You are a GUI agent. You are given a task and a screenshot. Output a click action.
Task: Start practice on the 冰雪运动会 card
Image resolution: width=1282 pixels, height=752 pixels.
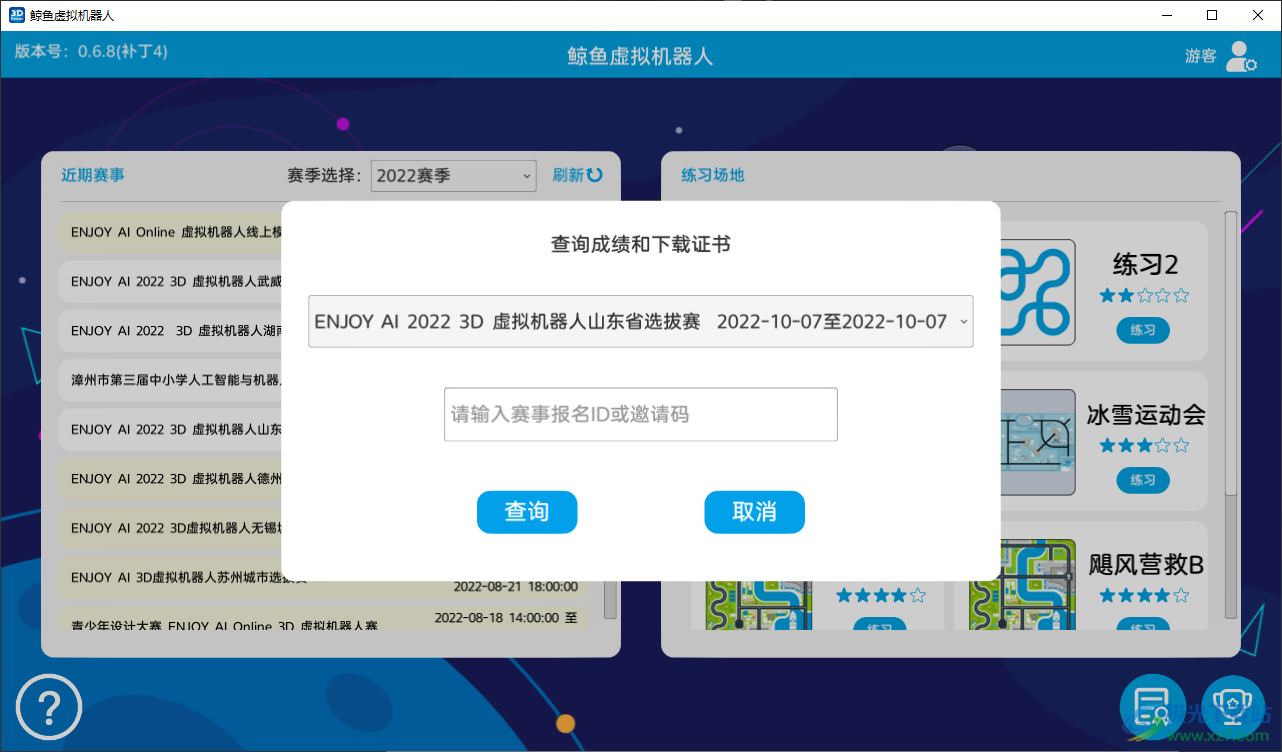click(x=1143, y=480)
